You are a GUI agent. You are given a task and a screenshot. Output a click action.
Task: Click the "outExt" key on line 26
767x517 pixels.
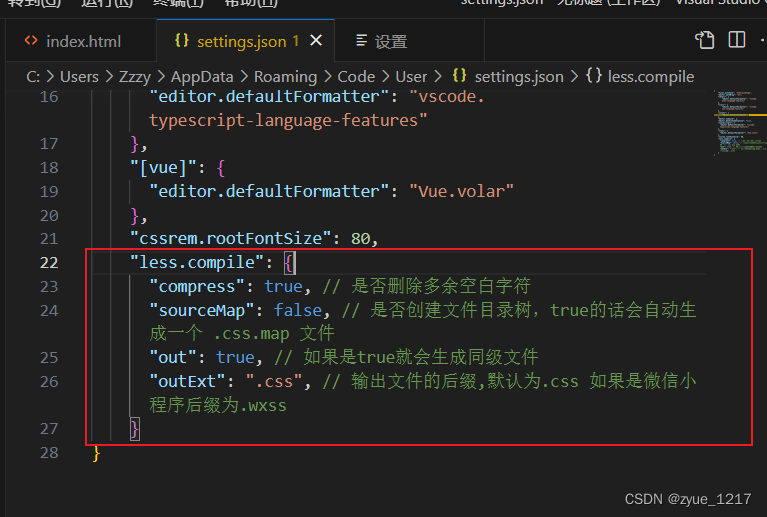(x=187, y=381)
